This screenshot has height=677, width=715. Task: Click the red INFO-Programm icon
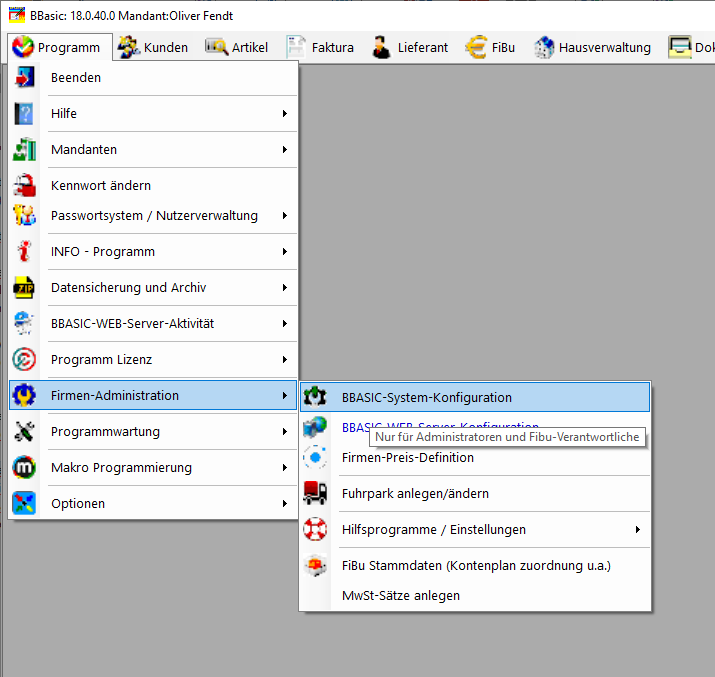click(x=24, y=252)
